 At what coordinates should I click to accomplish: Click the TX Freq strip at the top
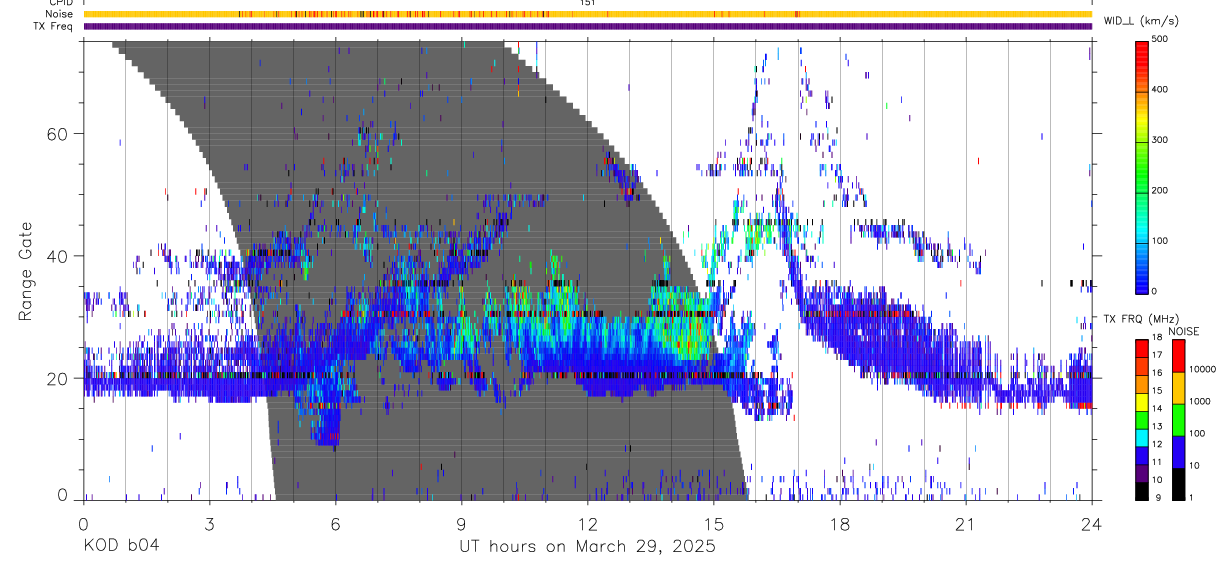point(587,26)
